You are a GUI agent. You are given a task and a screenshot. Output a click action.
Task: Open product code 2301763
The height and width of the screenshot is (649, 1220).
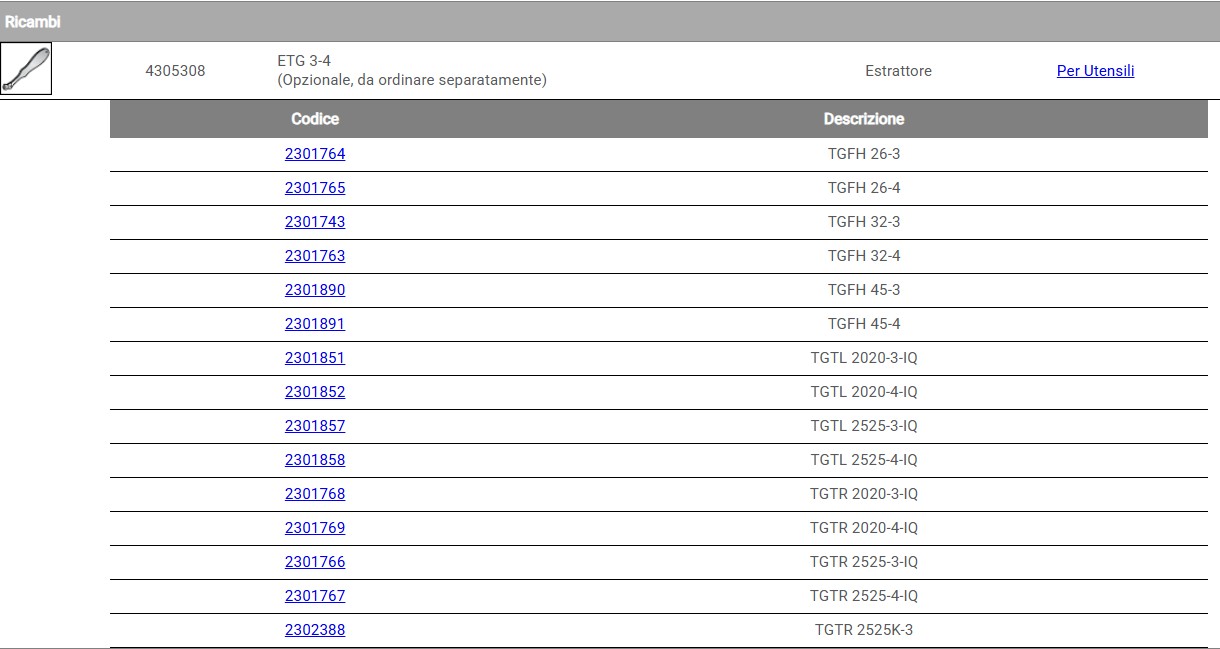315,256
